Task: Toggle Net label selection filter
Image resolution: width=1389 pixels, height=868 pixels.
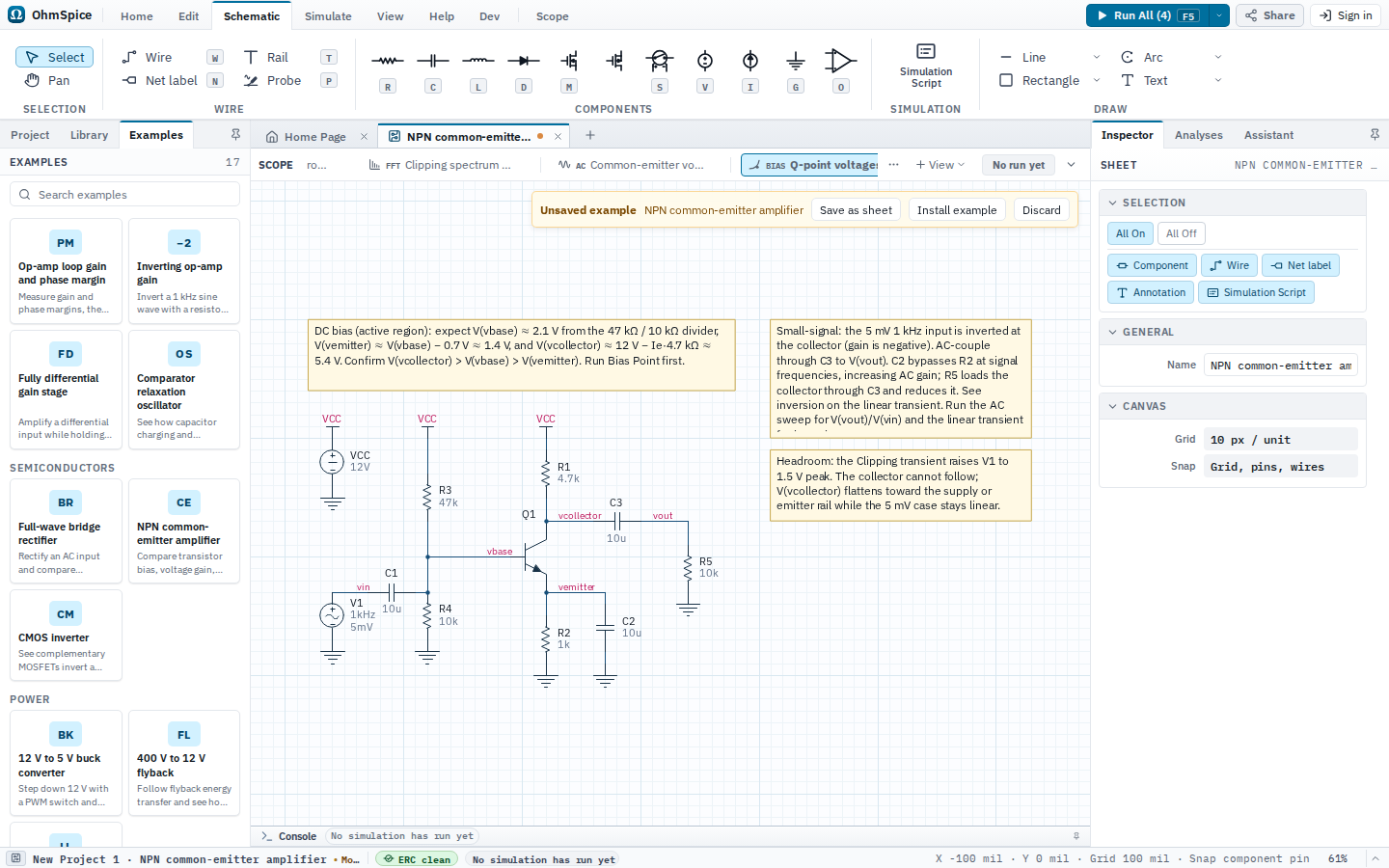Action: [1300, 265]
